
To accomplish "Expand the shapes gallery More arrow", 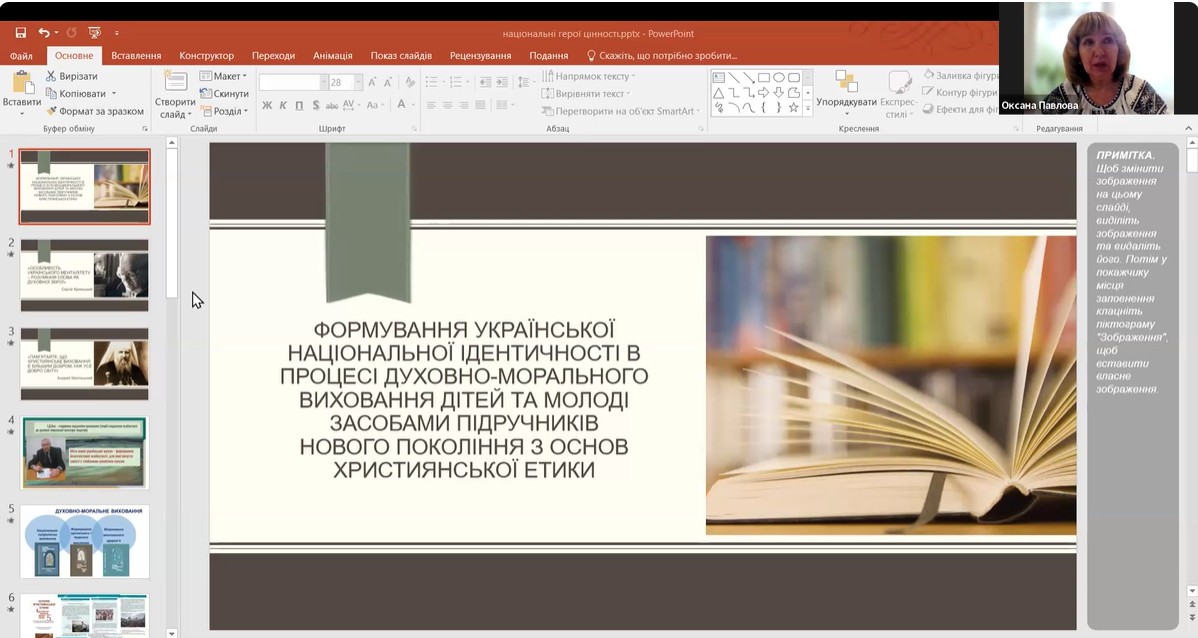I will coord(808,108).
